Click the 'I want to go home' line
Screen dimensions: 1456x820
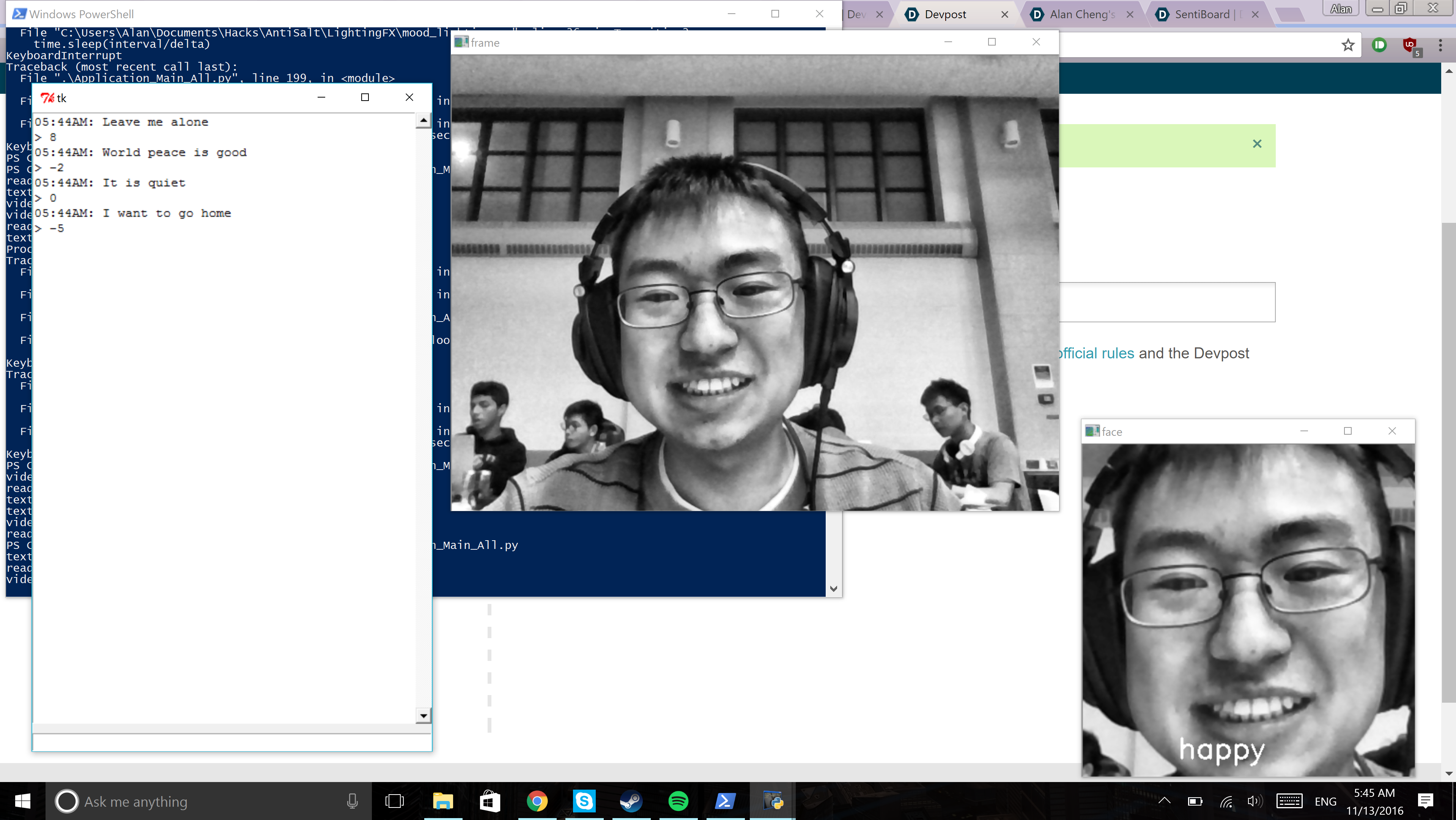click(x=133, y=213)
